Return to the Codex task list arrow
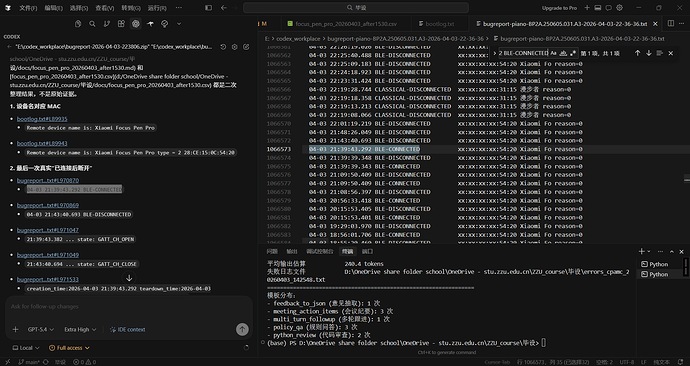 [9, 47]
